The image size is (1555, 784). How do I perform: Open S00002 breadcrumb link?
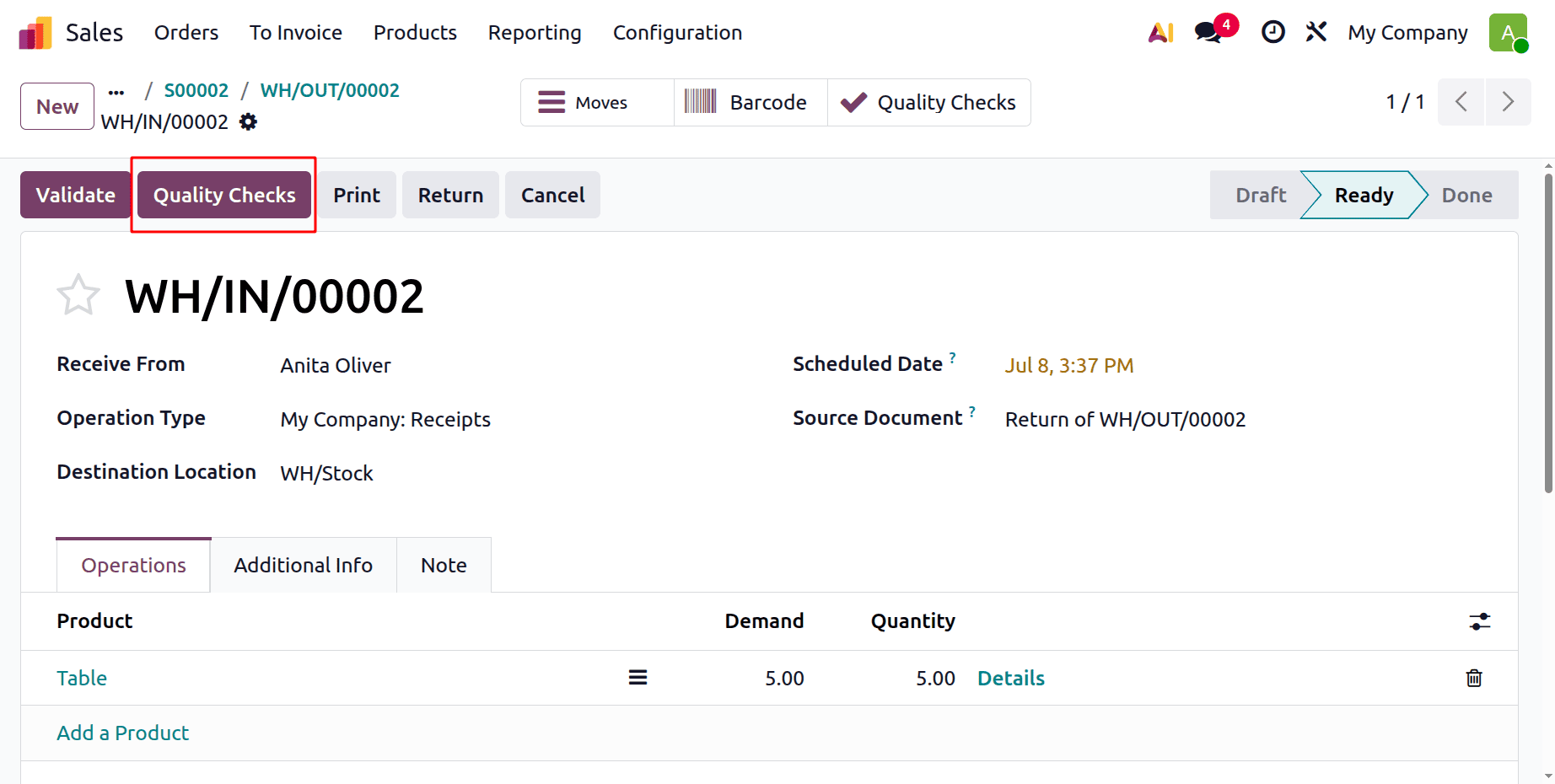click(x=196, y=90)
